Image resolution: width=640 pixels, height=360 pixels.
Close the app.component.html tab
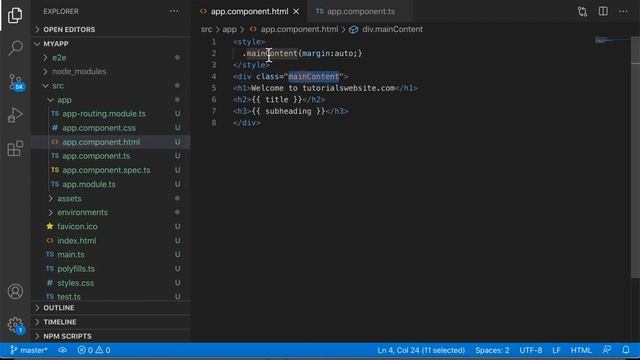(296, 11)
